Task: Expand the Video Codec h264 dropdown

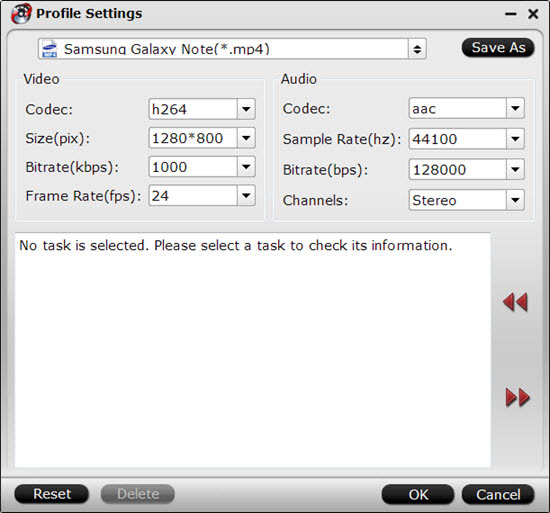Action: pyautogui.click(x=246, y=109)
